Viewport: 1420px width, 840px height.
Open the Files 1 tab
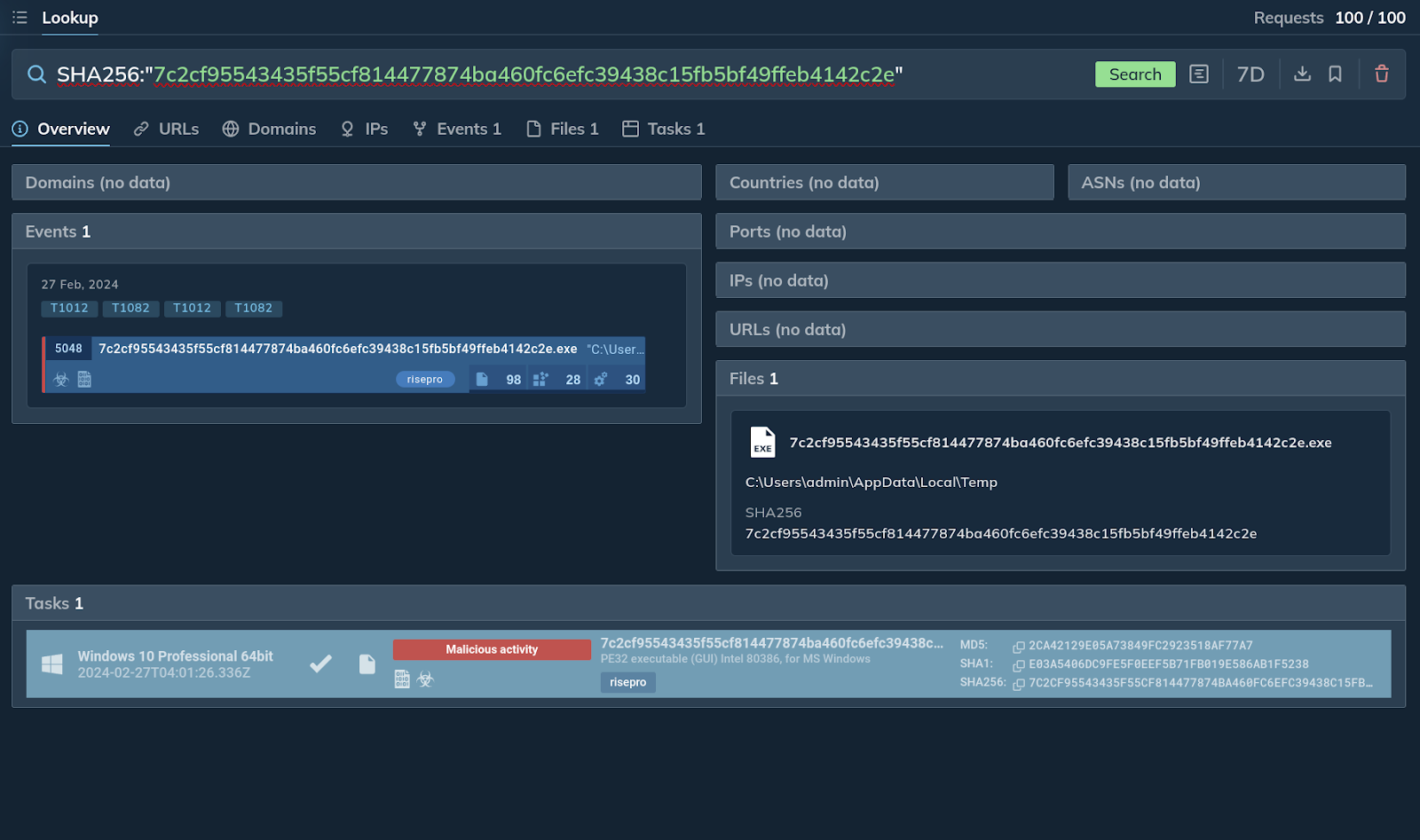pyautogui.click(x=563, y=130)
